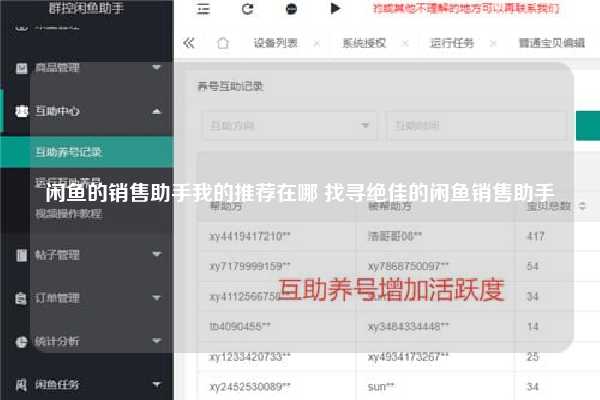Switch to the 系统授权 tab

pos(364,43)
